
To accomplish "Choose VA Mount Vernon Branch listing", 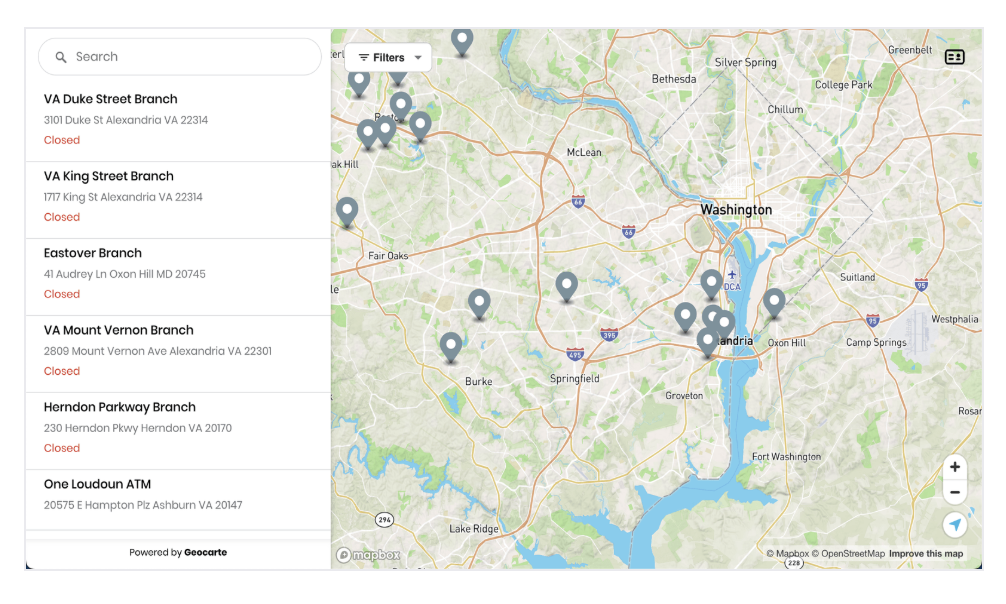I will (119, 330).
